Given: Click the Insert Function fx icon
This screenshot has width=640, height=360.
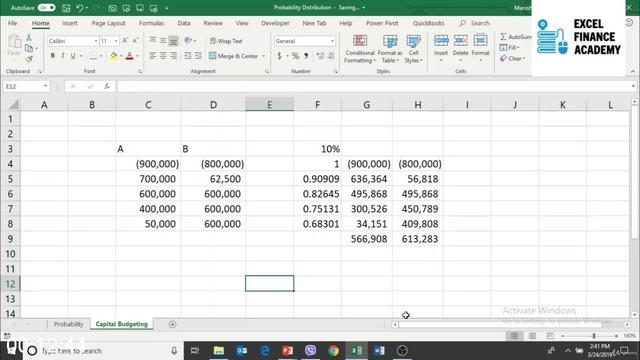Looking at the screenshot, I should point(107,86).
